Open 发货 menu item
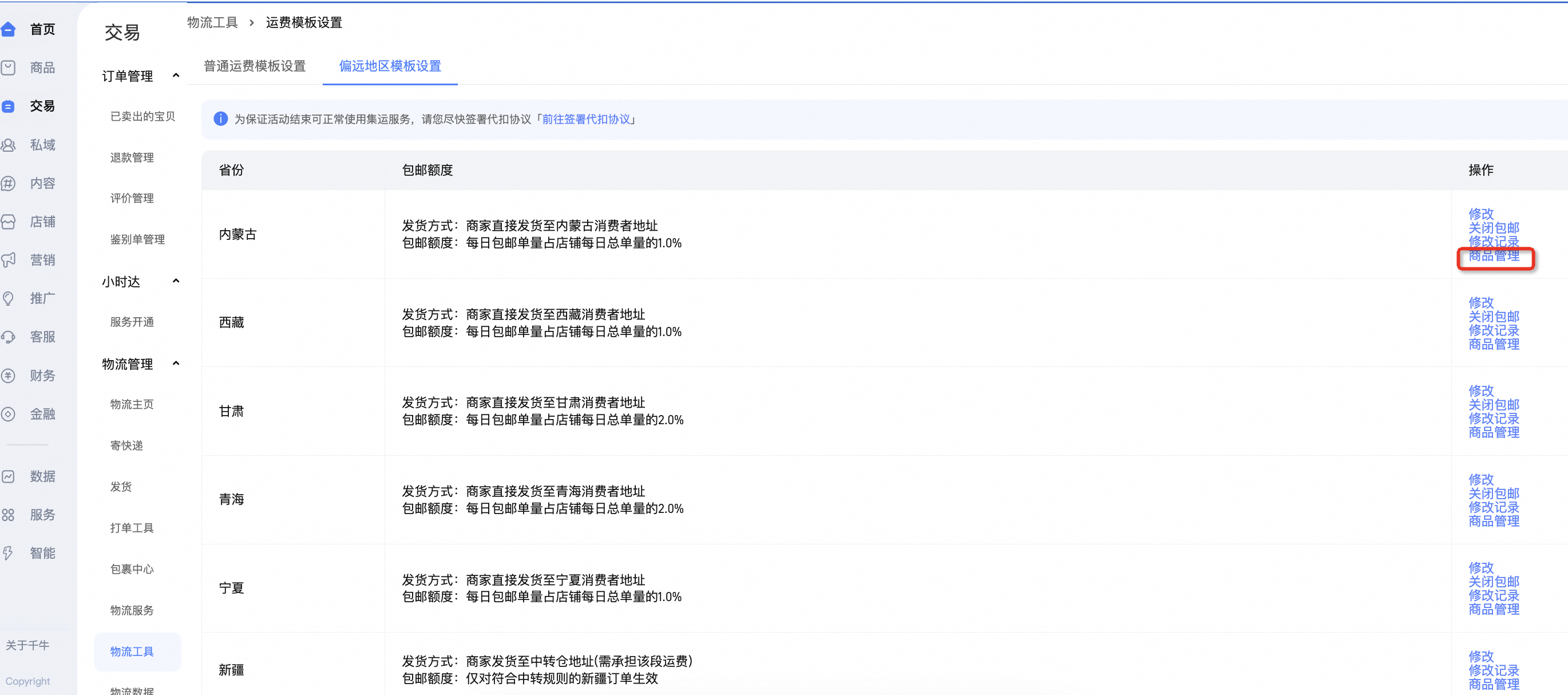The width and height of the screenshot is (1568, 695). pos(121,487)
